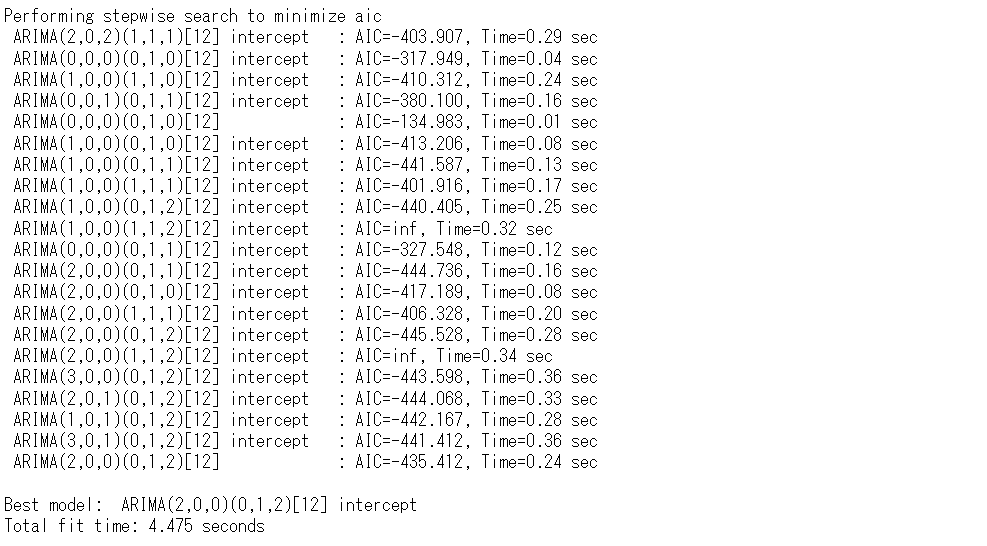This screenshot has width=987, height=546.
Task: Click the line with AIC=-403.907
Action: pos(305,37)
